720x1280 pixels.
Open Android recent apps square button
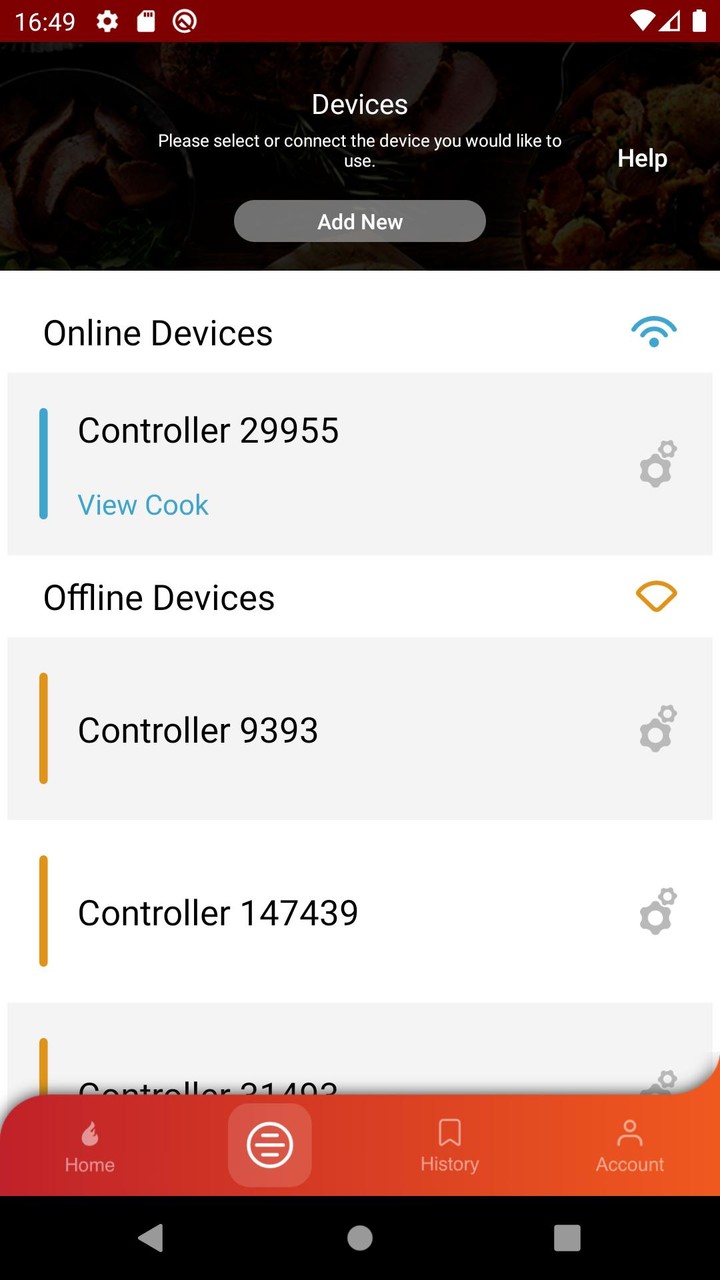tap(567, 1238)
